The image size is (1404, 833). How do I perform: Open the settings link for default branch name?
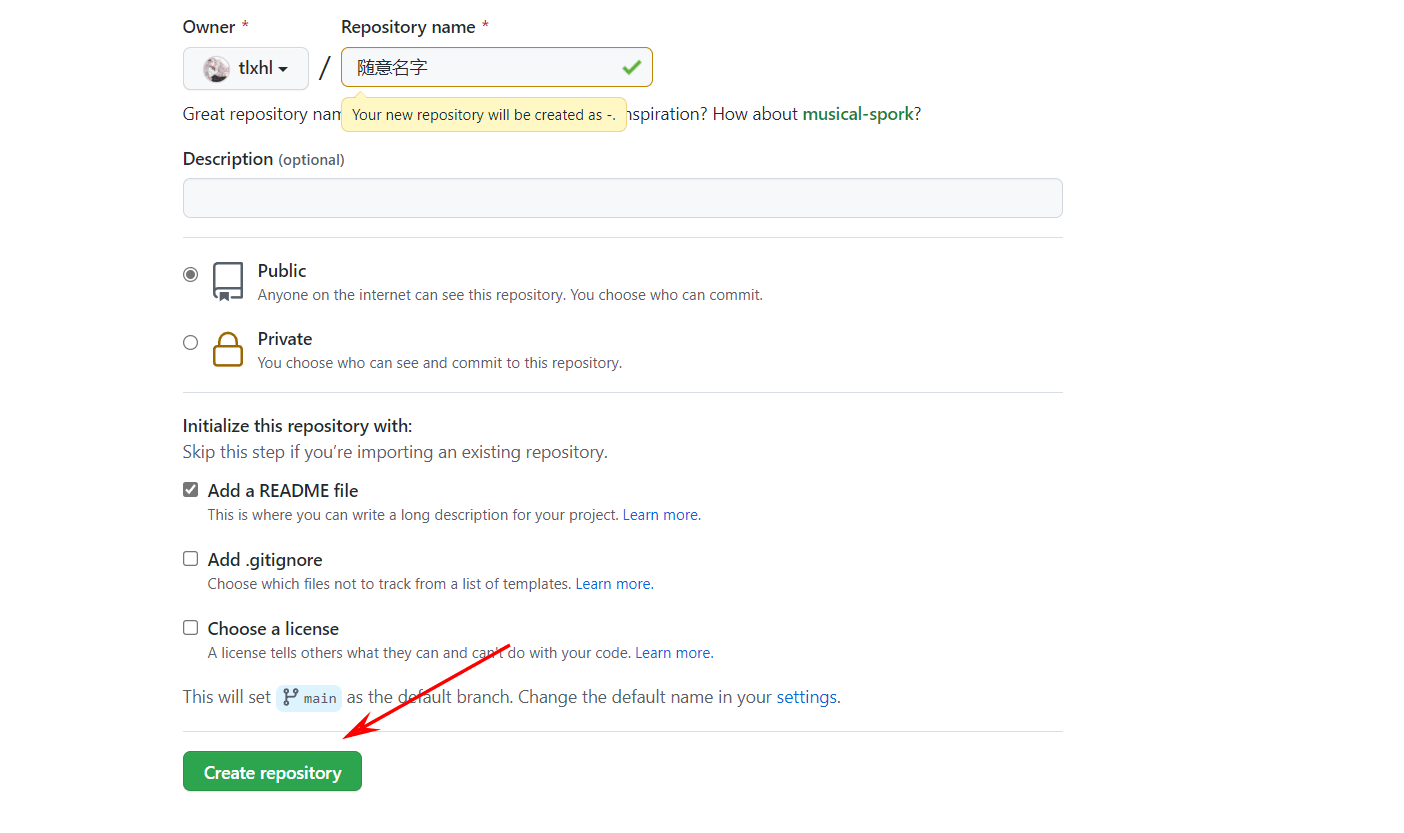[x=807, y=697]
